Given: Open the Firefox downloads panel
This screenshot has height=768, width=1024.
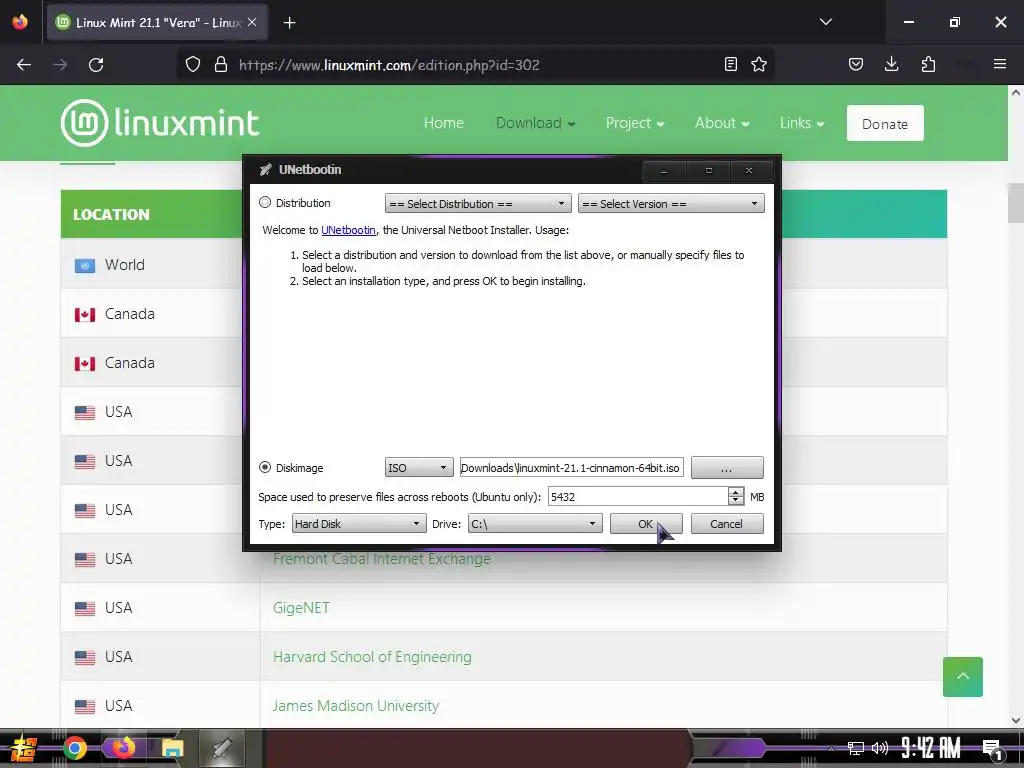Looking at the screenshot, I should (x=891, y=64).
